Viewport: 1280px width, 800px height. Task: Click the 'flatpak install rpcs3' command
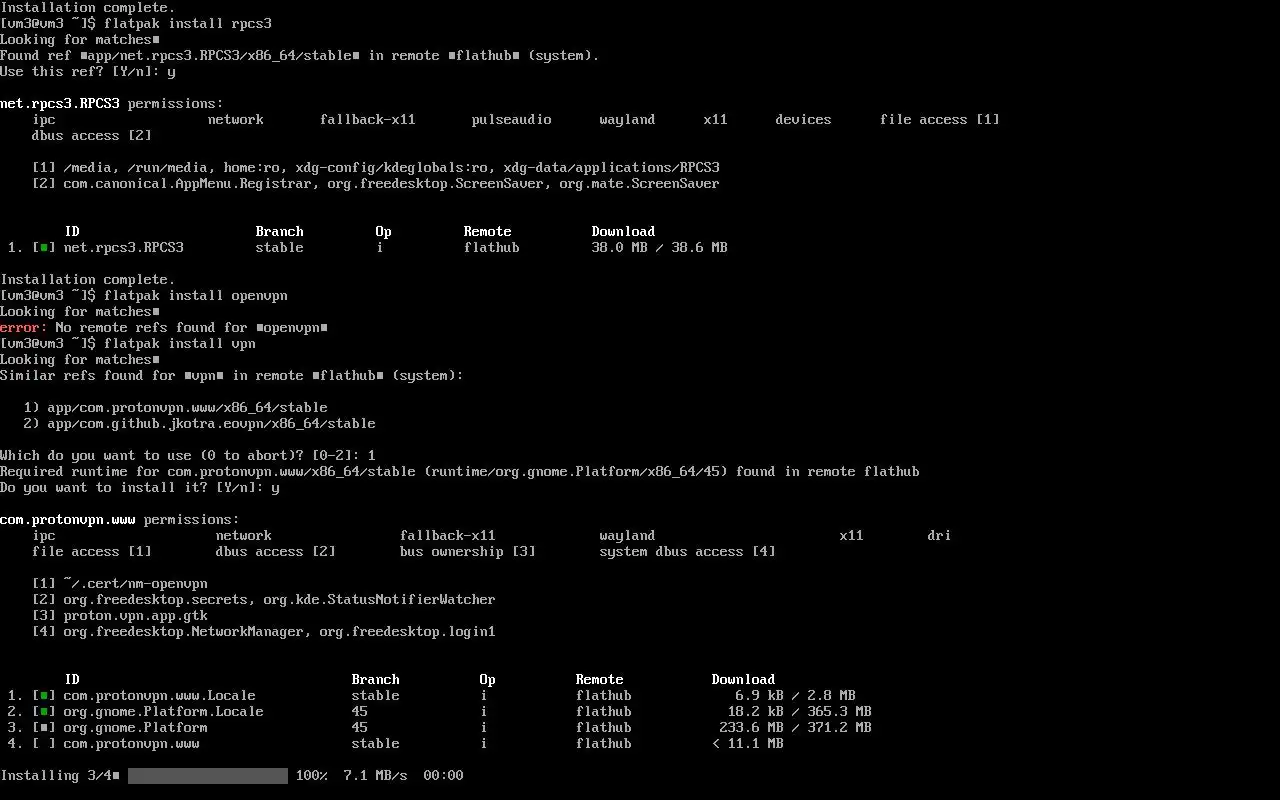point(188,24)
